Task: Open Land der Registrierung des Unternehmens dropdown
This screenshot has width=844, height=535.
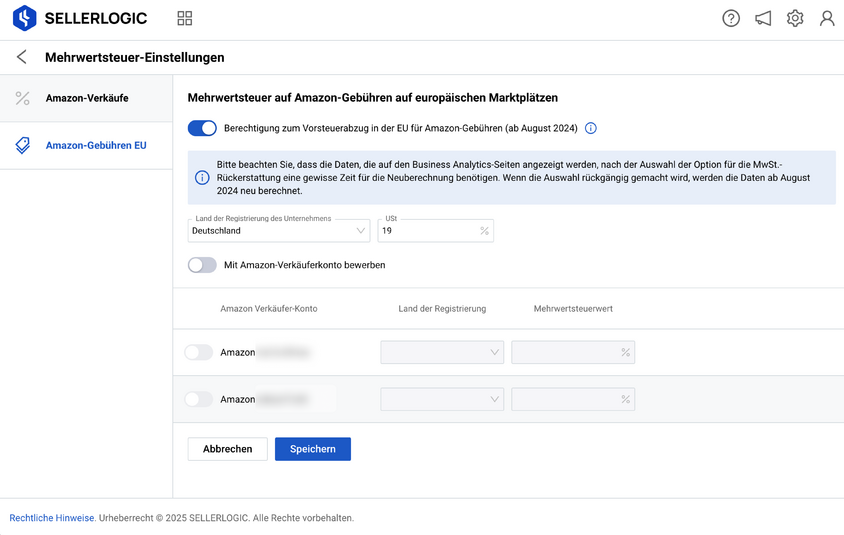Action: pyautogui.click(x=279, y=230)
